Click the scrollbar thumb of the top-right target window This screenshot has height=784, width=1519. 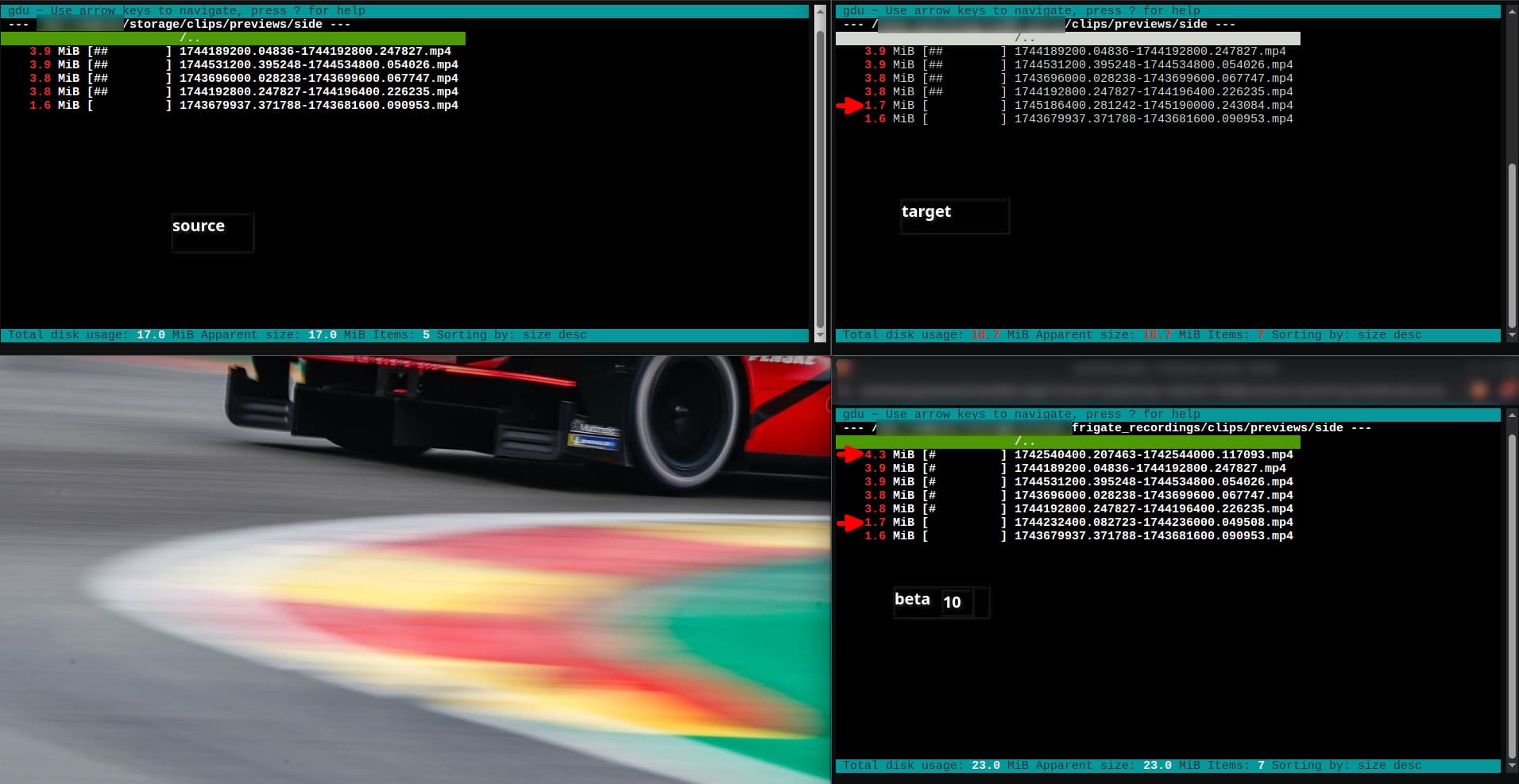point(1512,245)
